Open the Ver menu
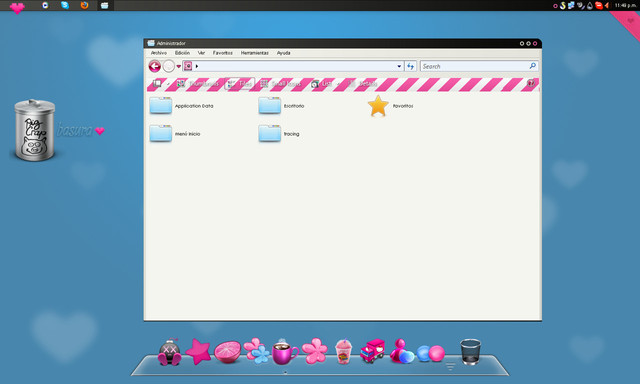This screenshot has height=384, width=640. coord(201,53)
